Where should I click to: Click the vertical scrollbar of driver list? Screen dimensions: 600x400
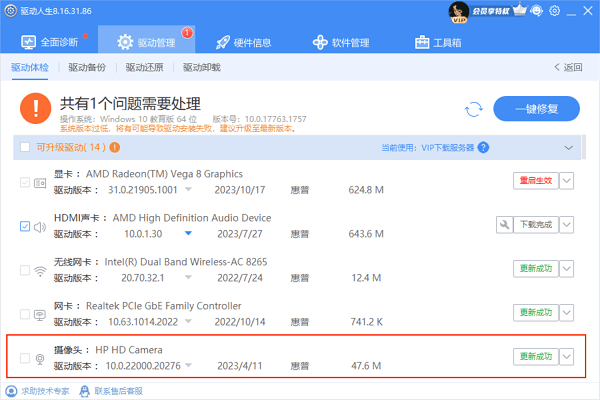pyautogui.click(x=584, y=147)
